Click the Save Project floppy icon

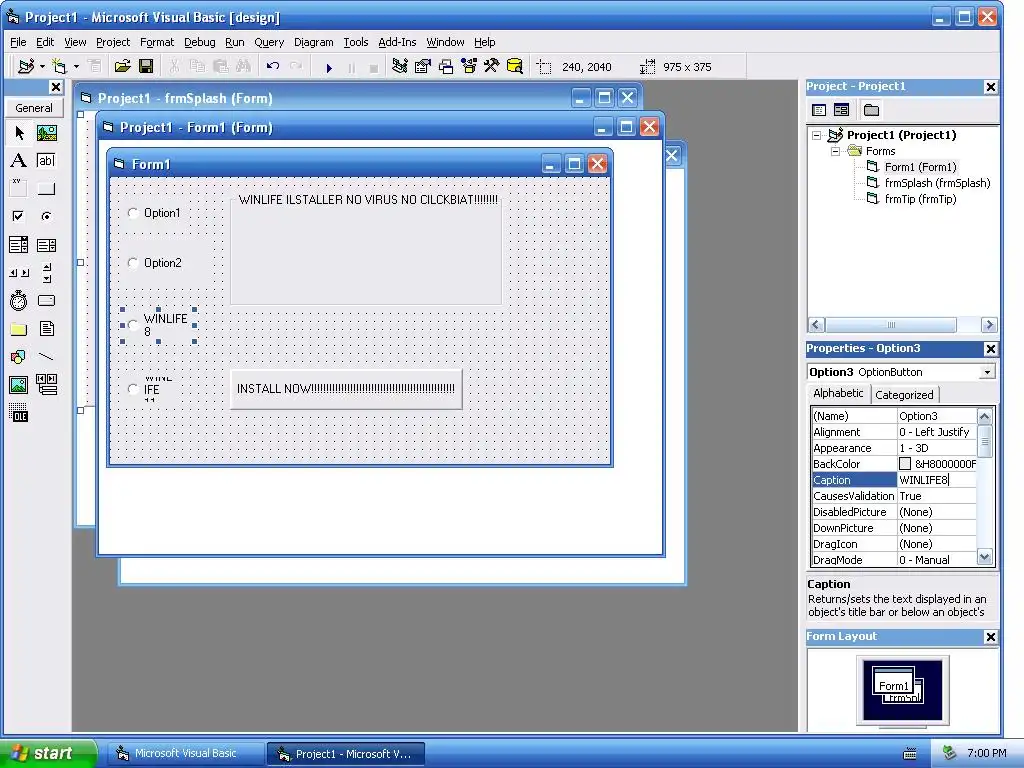coord(146,66)
